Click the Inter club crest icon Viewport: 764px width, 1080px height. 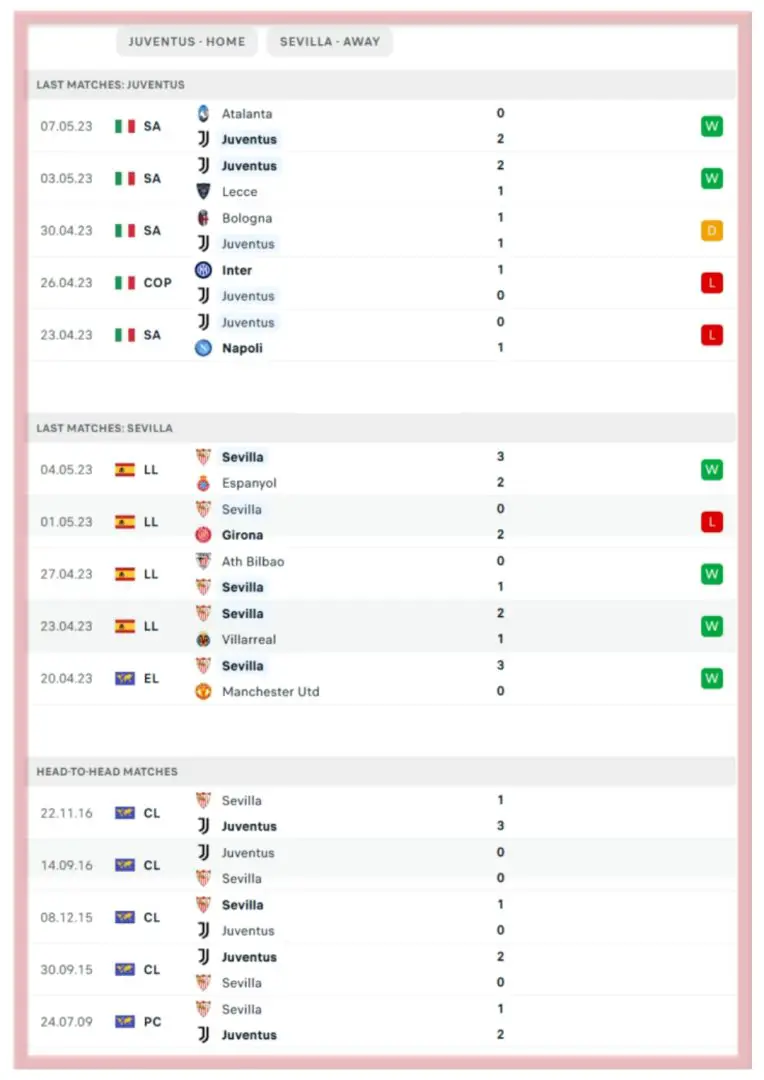[203, 270]
